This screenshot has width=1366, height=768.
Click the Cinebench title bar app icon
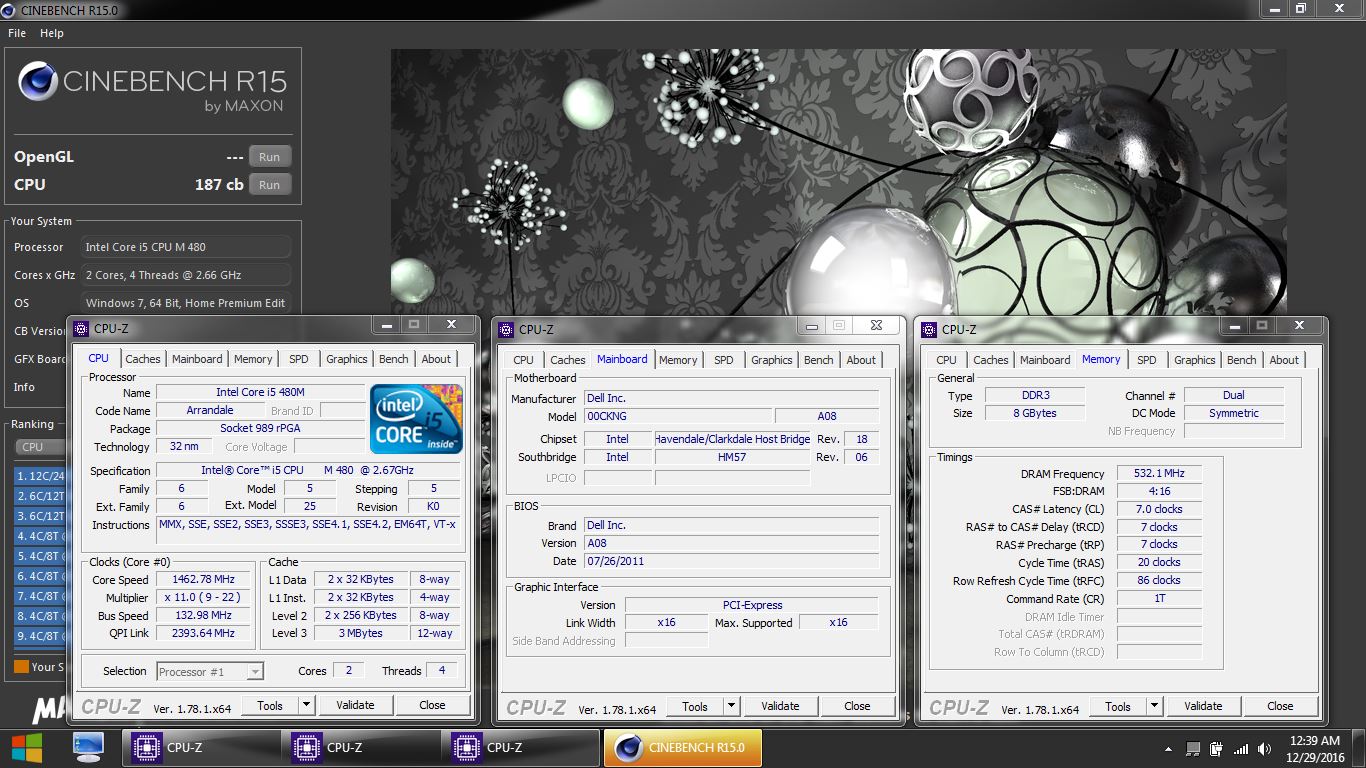tap(10, 9)
